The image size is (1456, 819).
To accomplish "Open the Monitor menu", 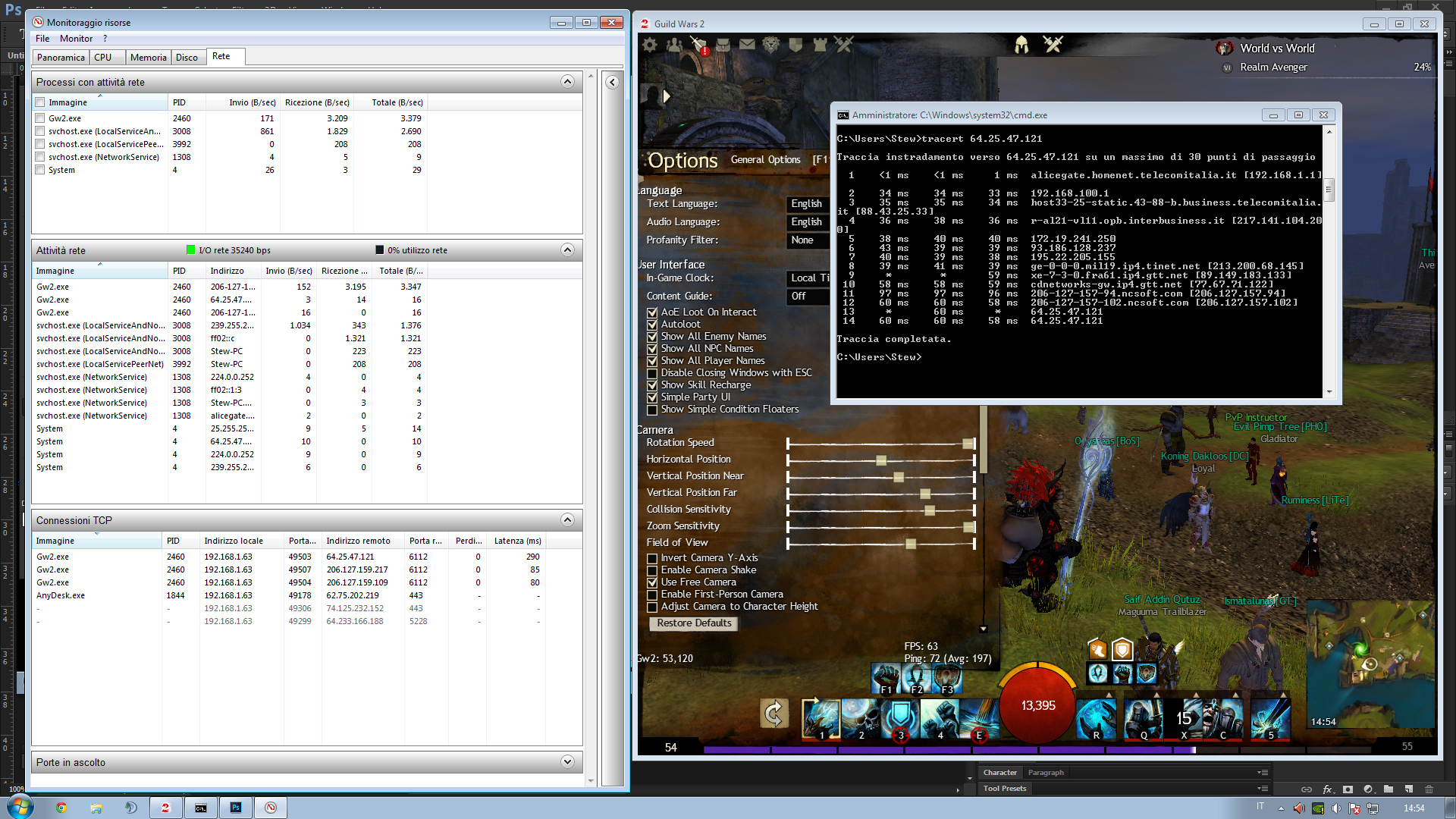I will tap(77, 39).
